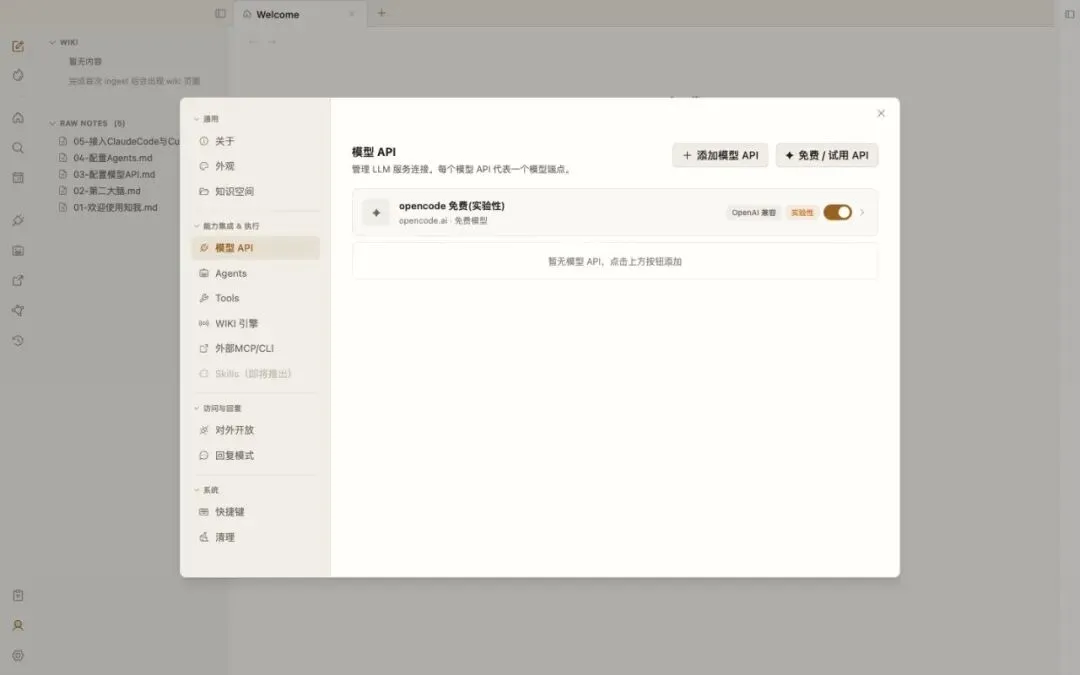This screenshot has height=675, width=1080.
Task: Open the settings gear icon
Action: pyautogui.click(x=18, y=656)
